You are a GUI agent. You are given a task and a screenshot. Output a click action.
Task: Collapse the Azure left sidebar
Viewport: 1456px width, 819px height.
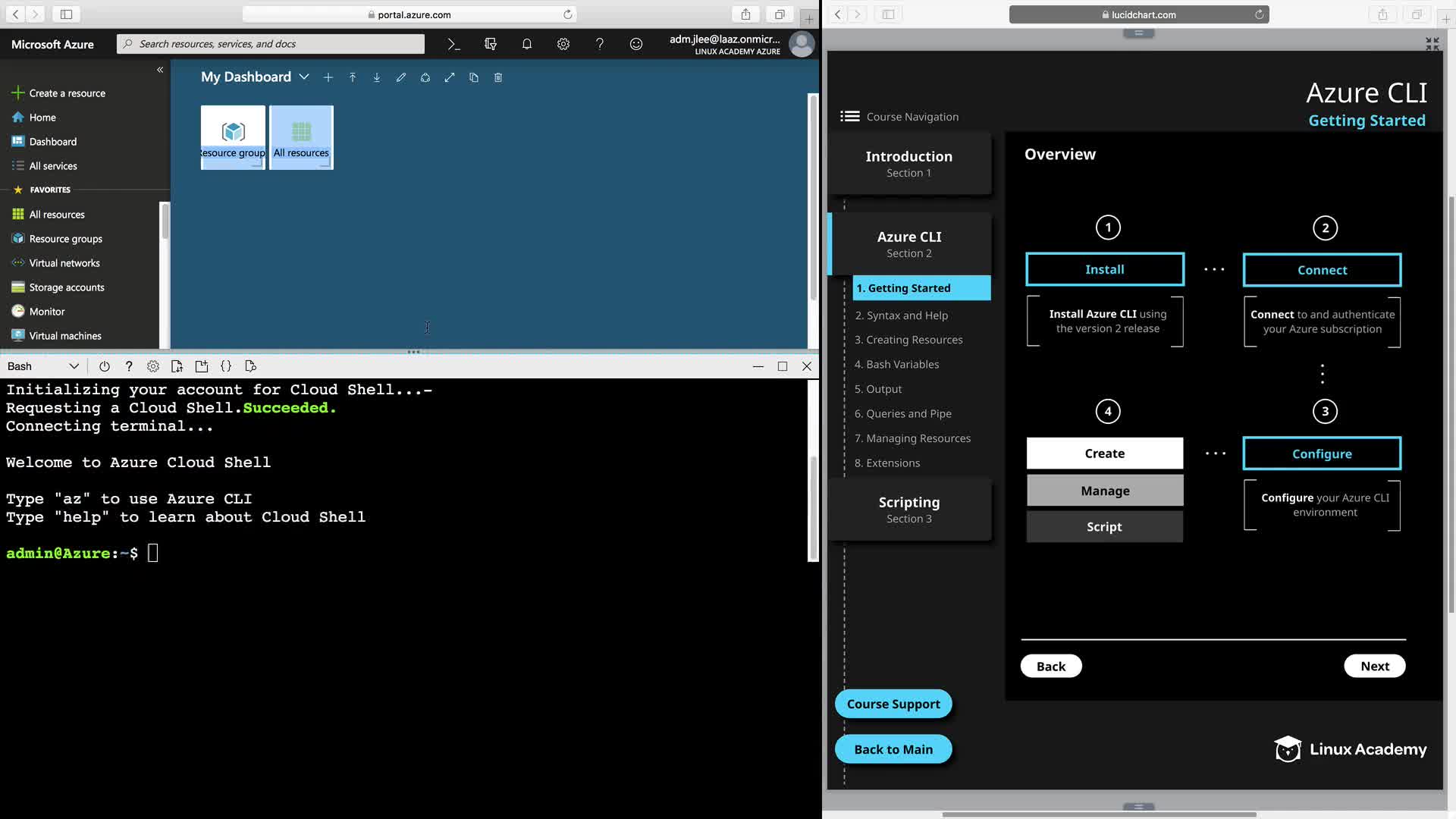pyautogui.click(x=160, y=70)
